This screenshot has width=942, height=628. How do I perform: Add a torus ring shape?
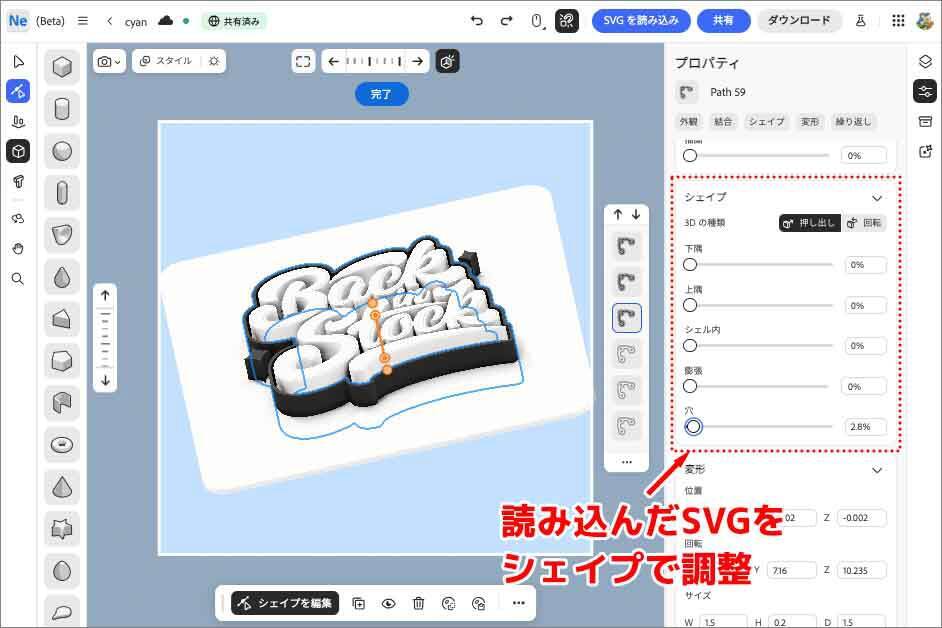click(62, 445)
